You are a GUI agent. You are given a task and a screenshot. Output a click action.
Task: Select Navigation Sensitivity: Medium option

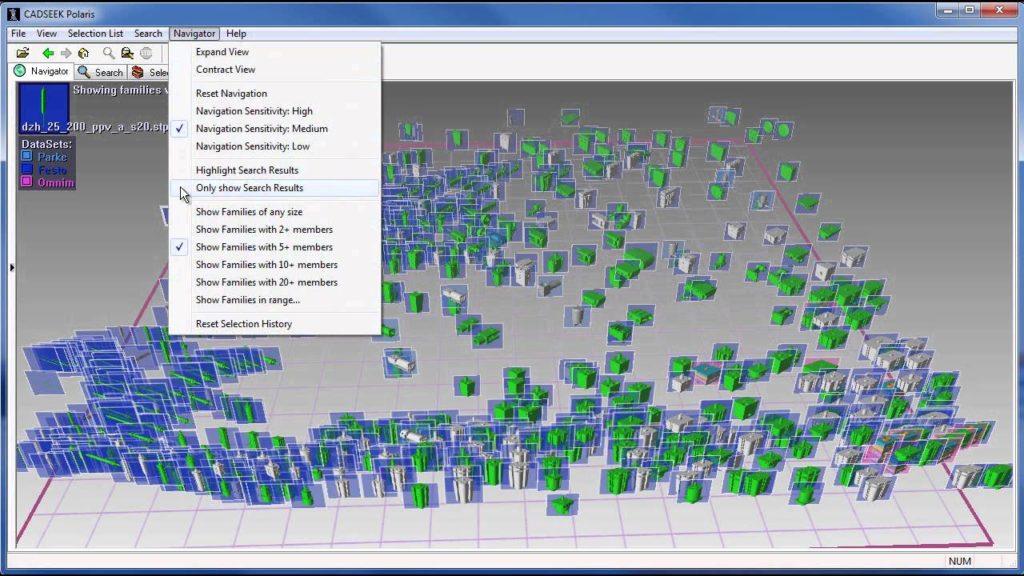click(x=275, y=129)
